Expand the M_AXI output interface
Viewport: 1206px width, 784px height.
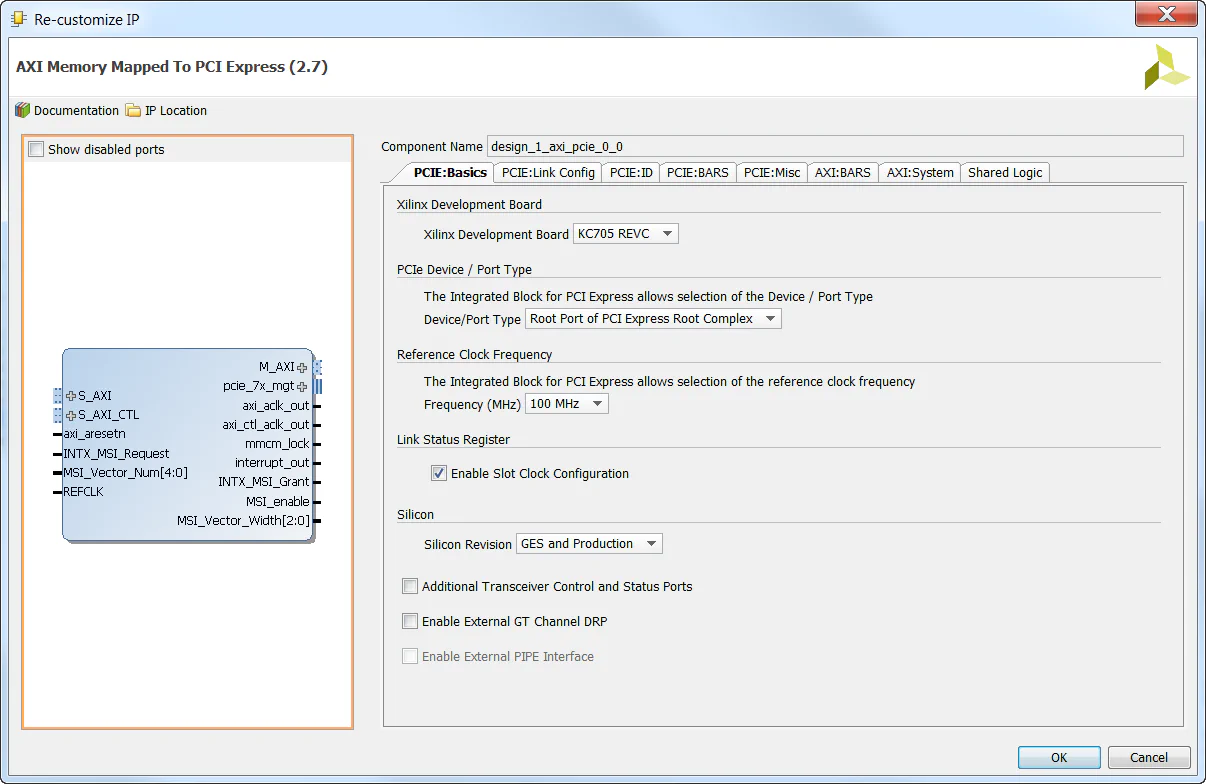[x=302, y=366]
